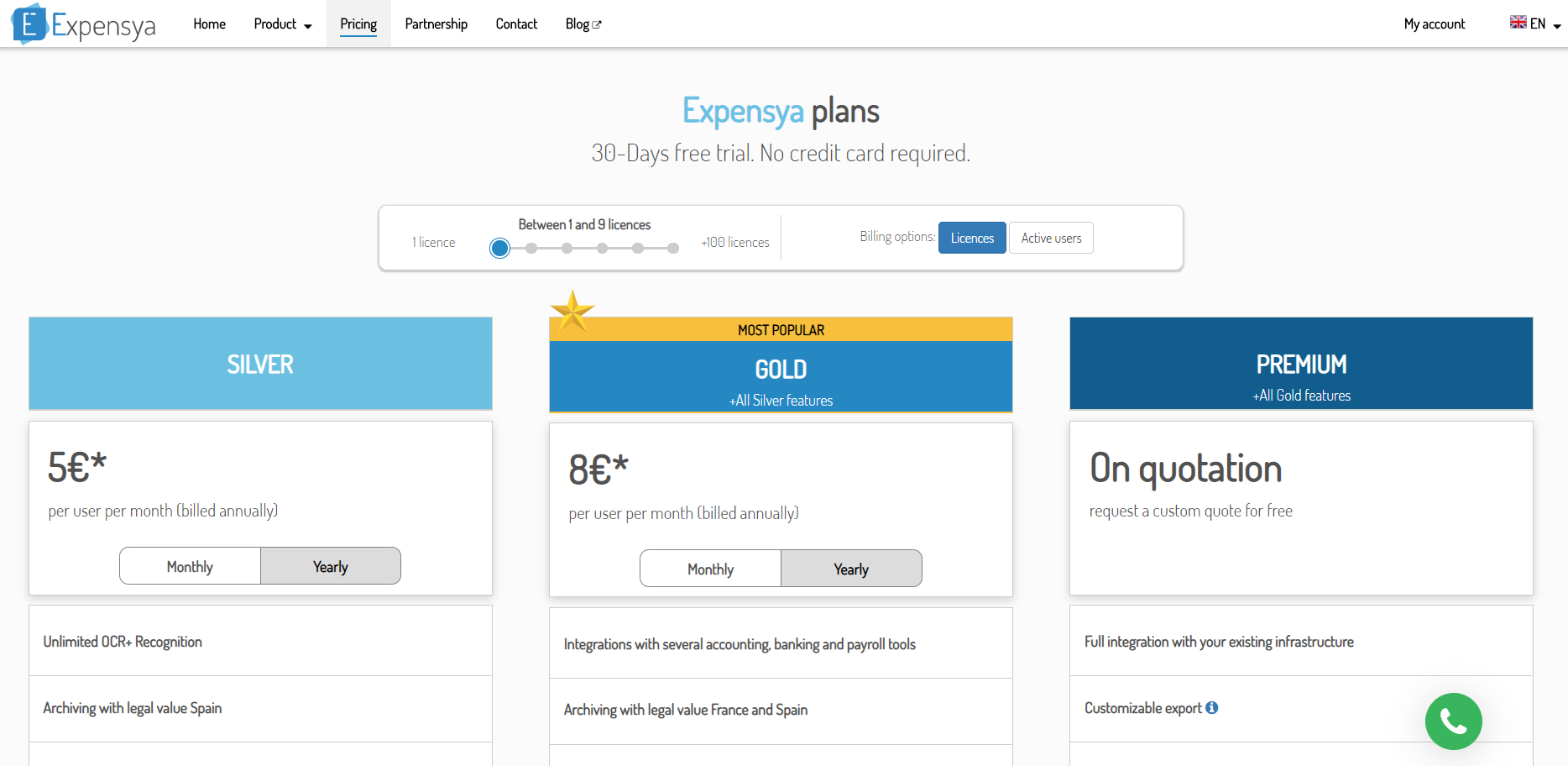
Task: Select the fourth licence slider stop
Action: (603, 248)
